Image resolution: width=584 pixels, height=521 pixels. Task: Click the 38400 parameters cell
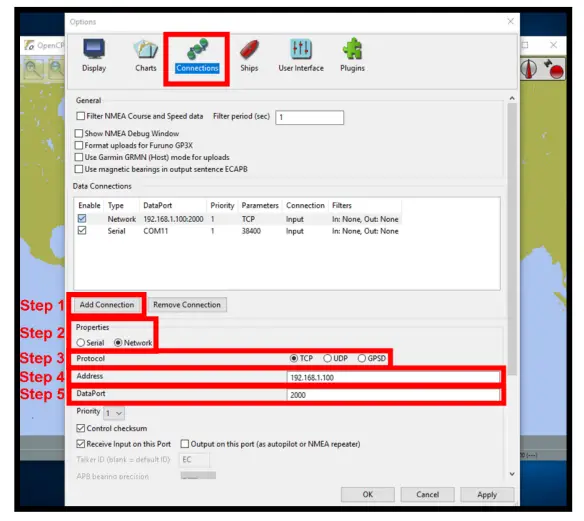(x=251, y=231)
